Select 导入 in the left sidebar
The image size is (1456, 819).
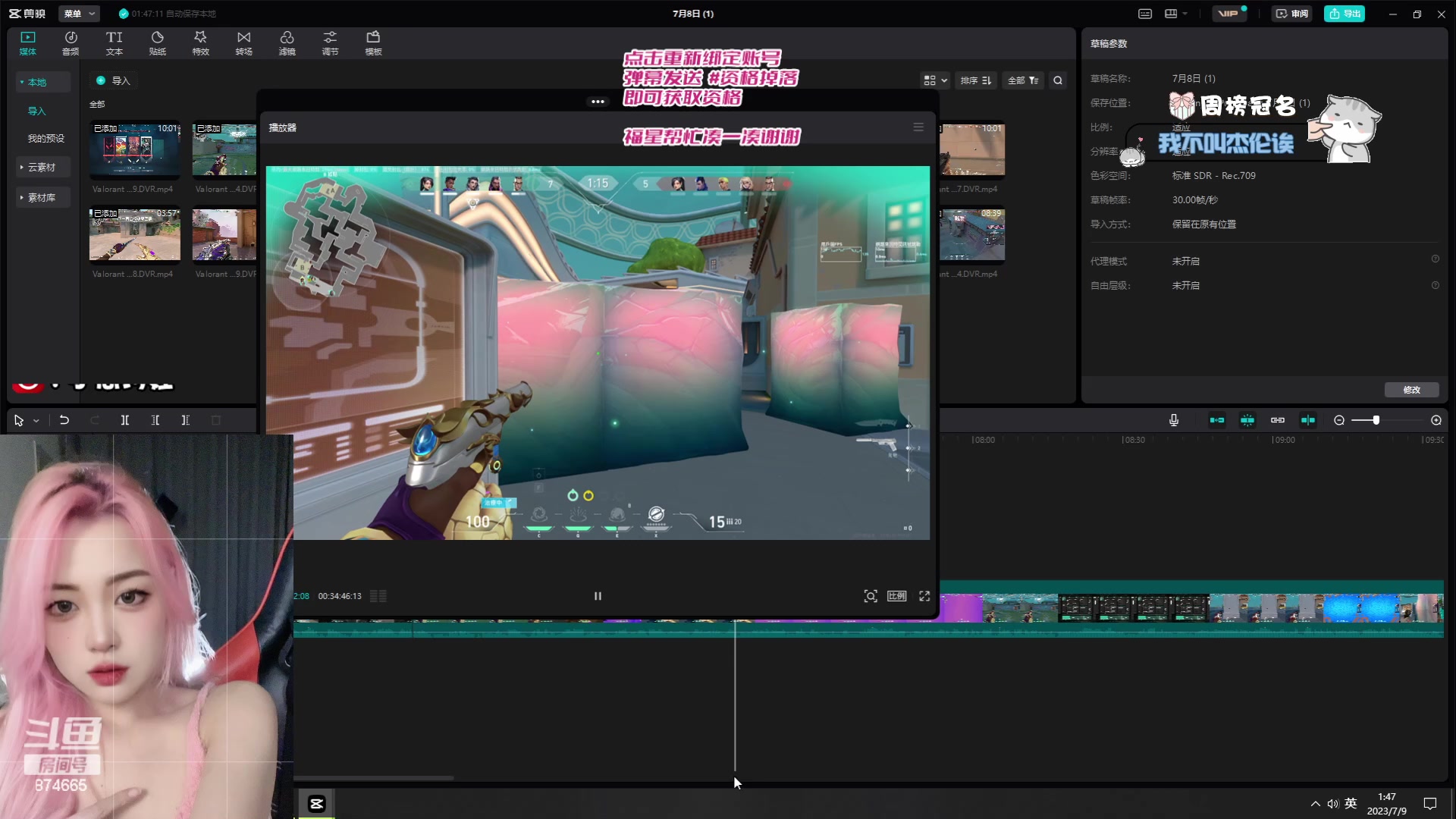point(36,111)
